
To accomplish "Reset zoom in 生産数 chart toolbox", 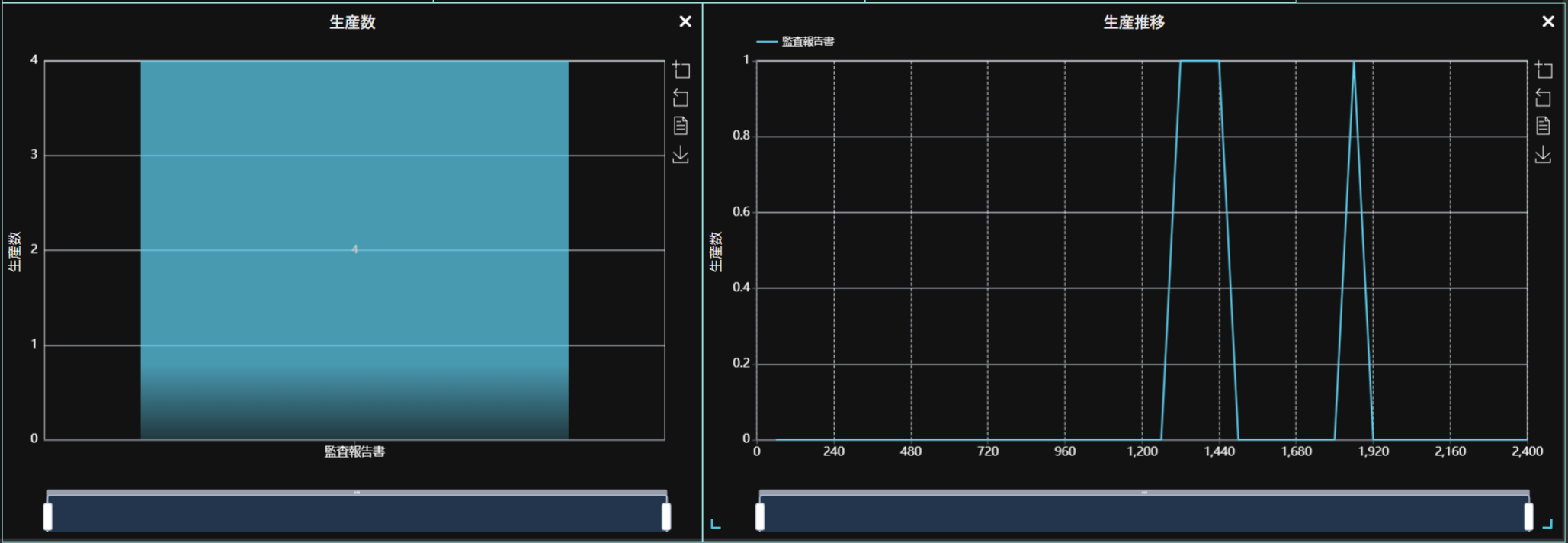I will coord(681,98).
